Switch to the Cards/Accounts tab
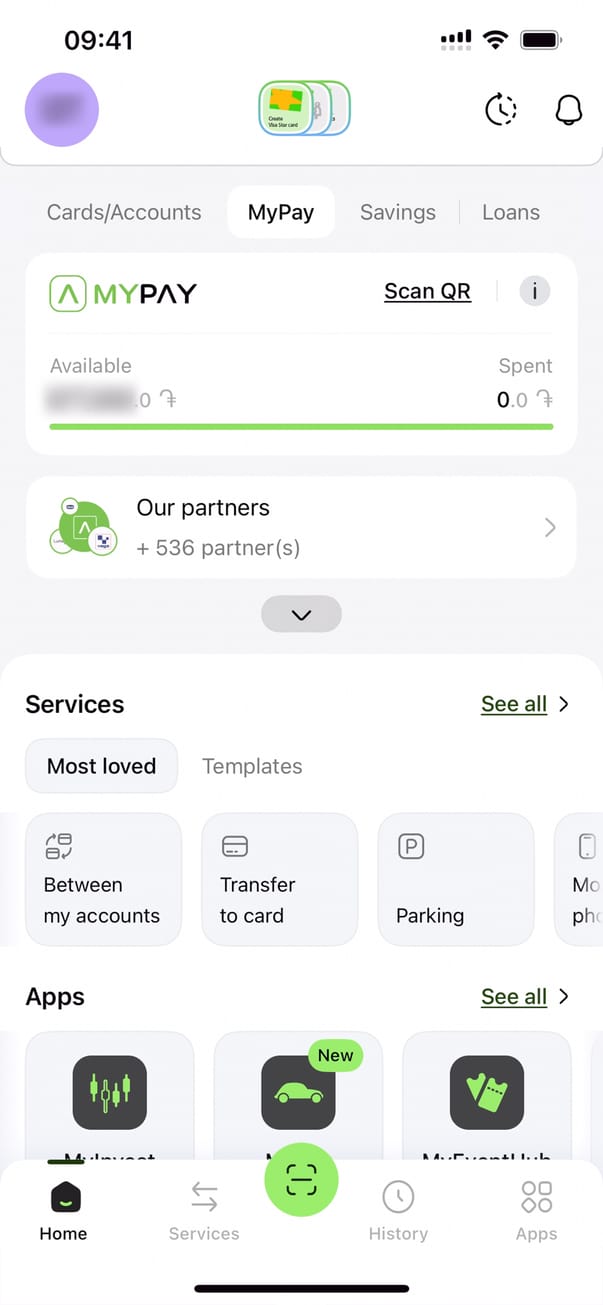The image size is (603, 1305). click(124, 212)
